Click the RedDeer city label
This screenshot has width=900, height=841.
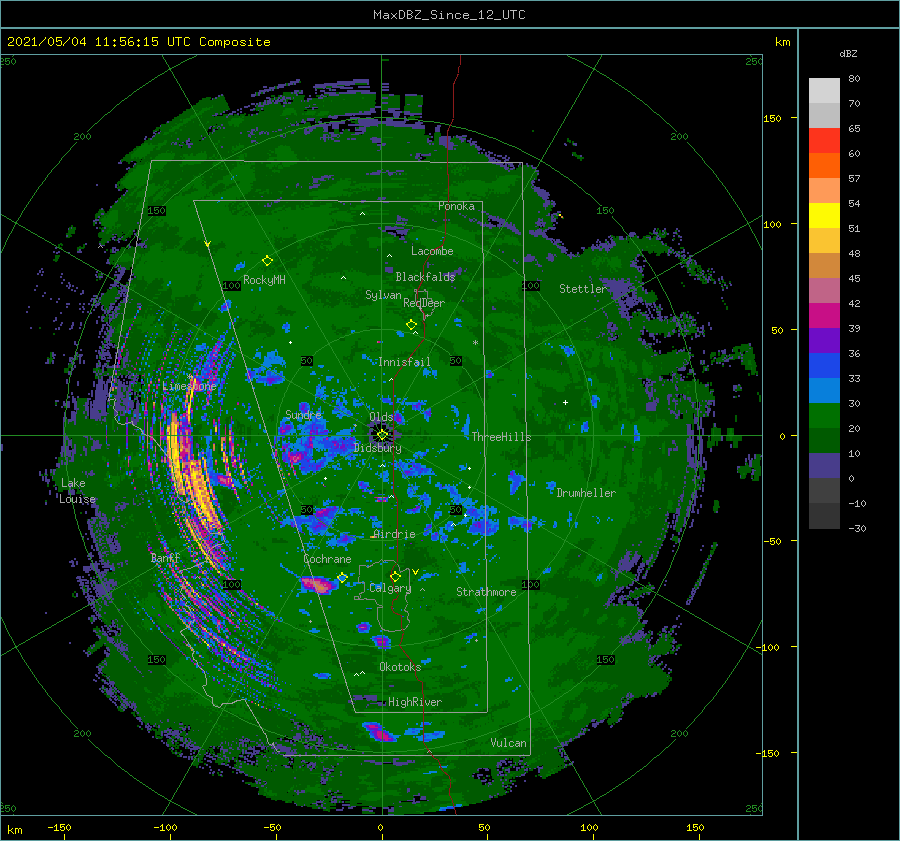point(424,303)
